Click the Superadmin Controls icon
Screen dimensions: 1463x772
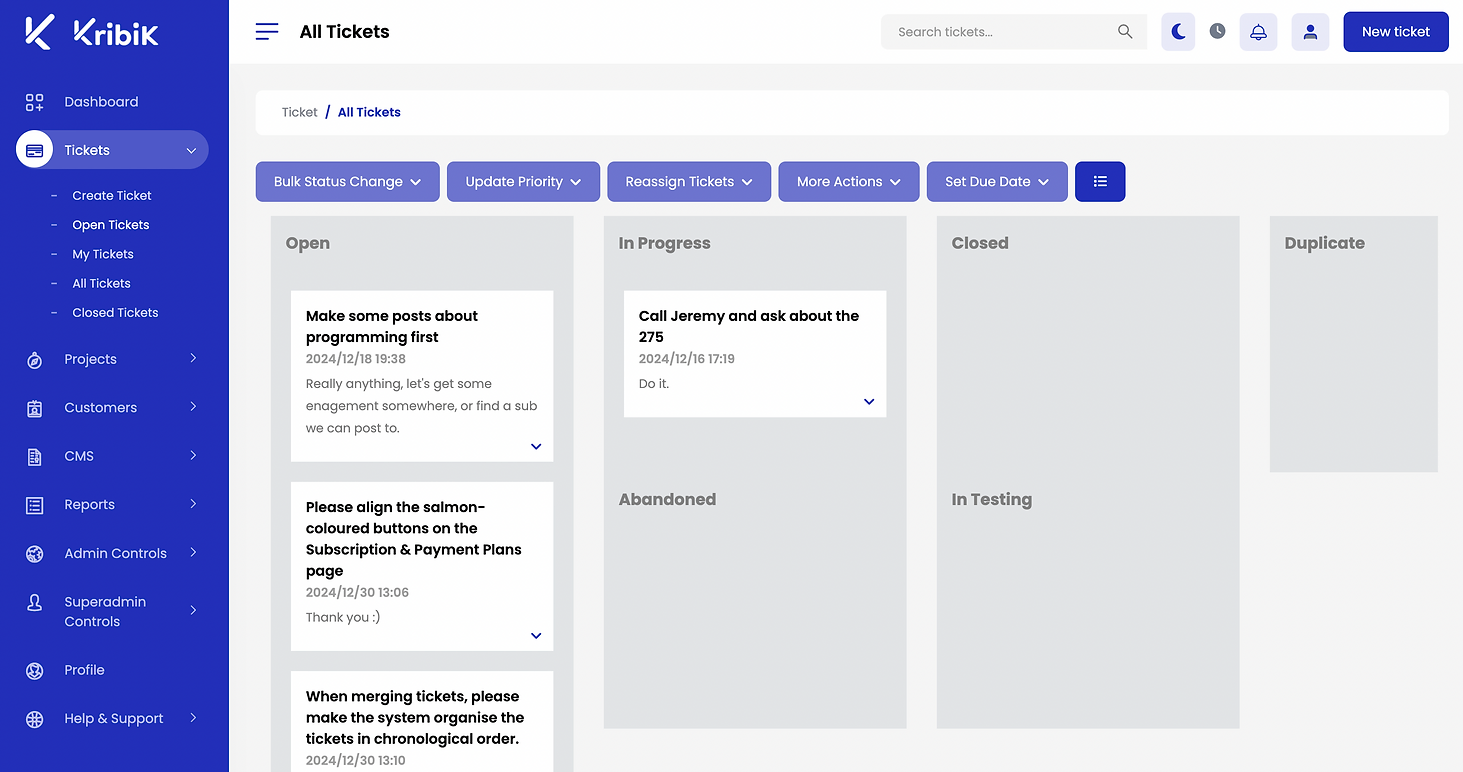[x=35, y=602]
